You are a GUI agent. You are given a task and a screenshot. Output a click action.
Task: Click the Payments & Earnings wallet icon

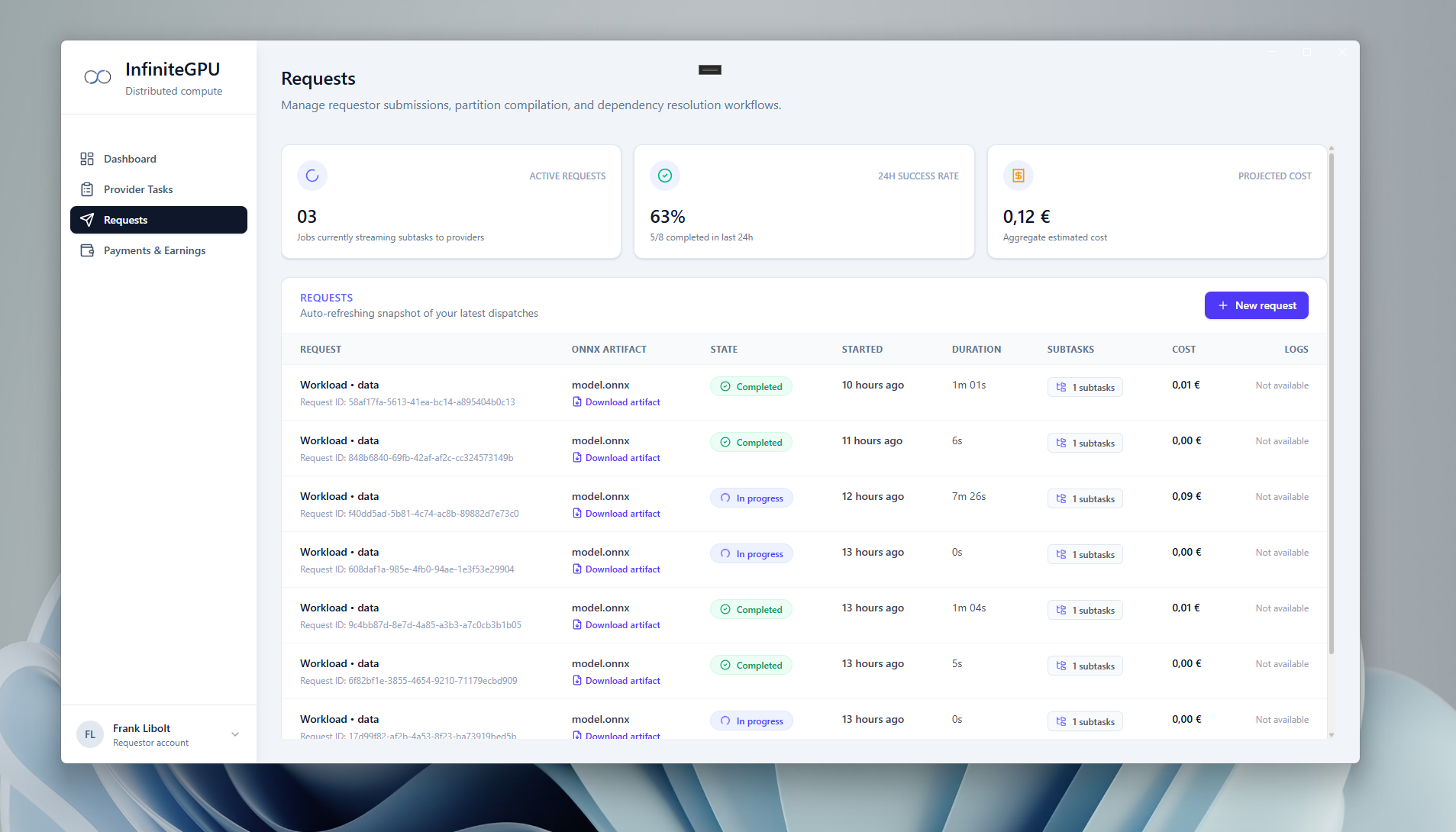[87, 250]
